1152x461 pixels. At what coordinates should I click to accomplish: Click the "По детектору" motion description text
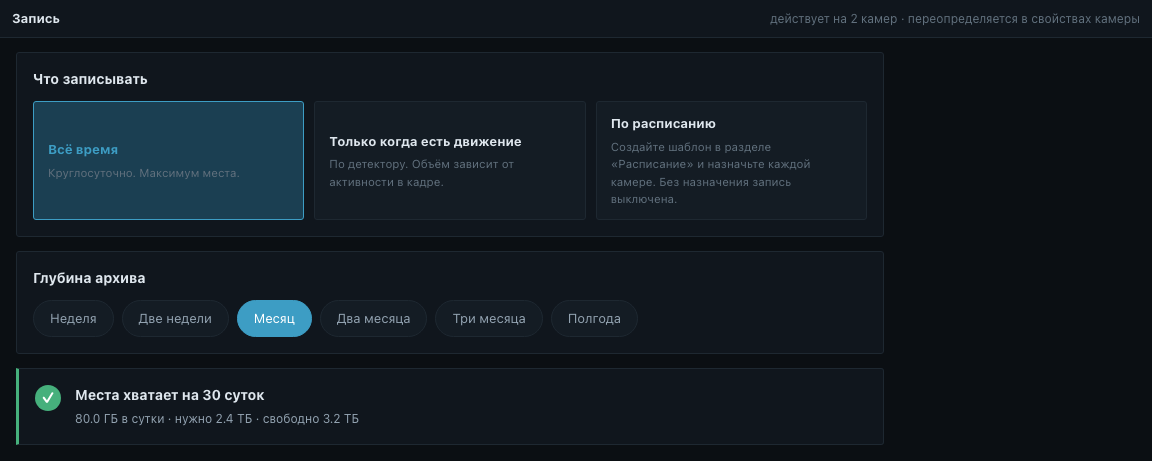click(422, 173)
